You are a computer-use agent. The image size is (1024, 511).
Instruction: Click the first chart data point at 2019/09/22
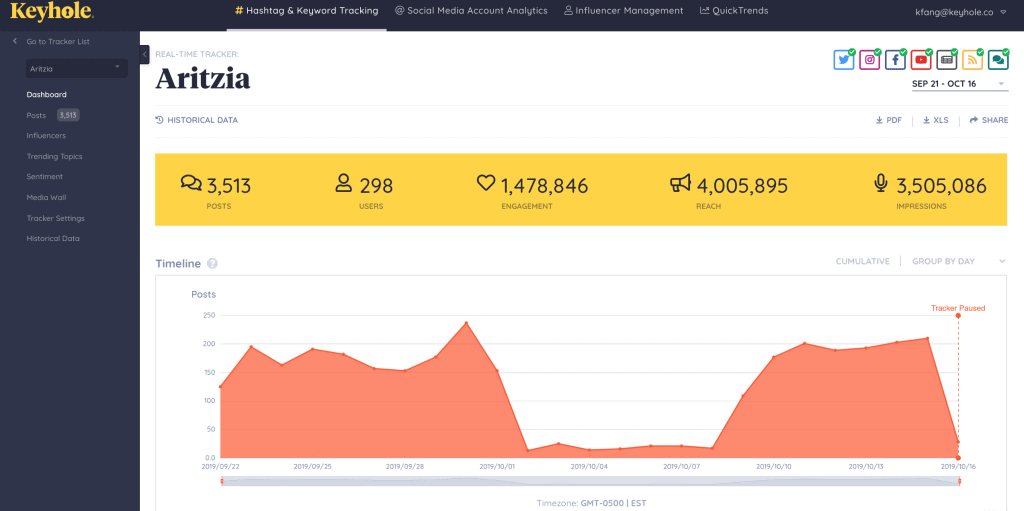[x=221, y=387]
